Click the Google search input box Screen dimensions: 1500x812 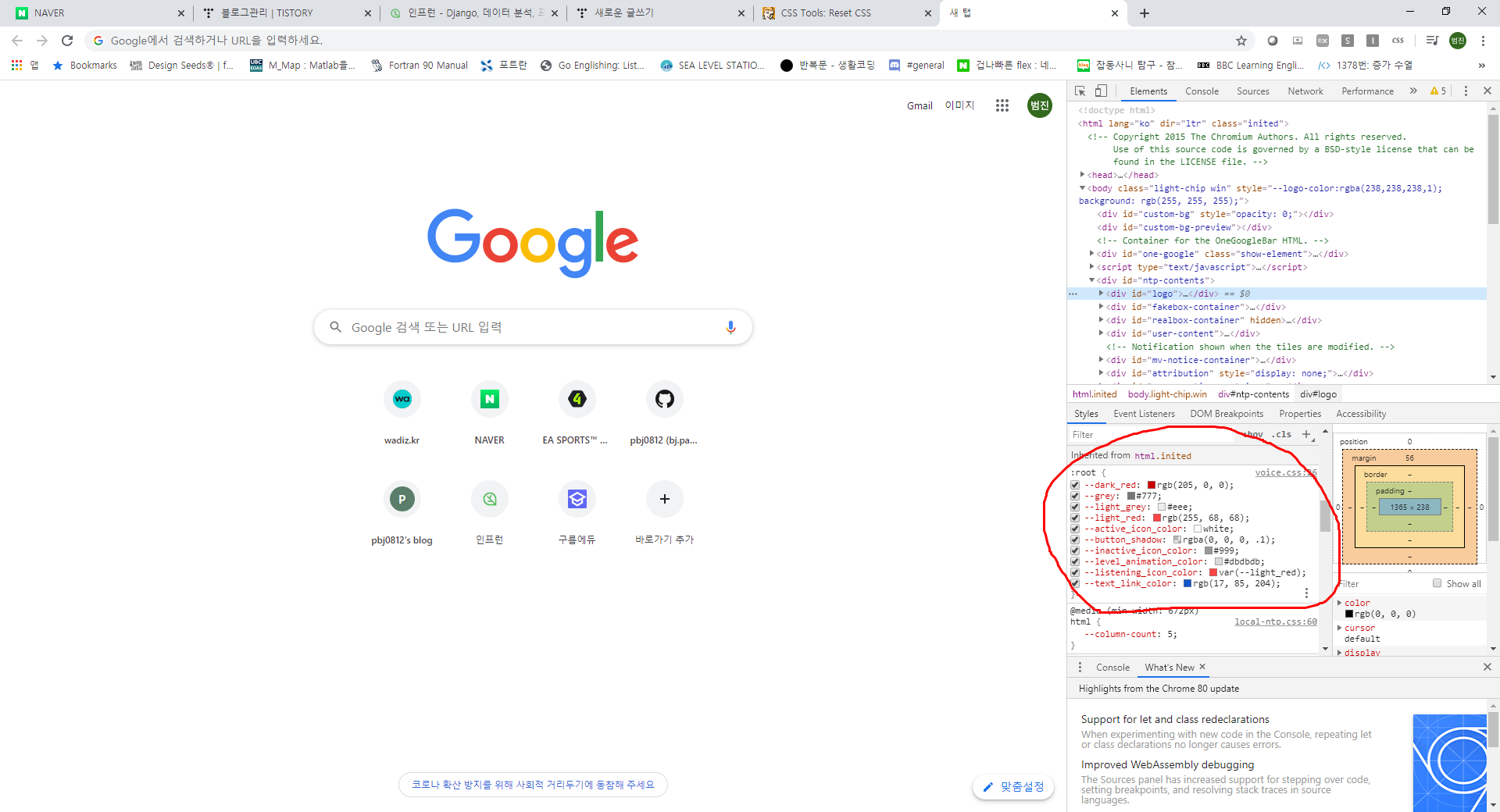pos(533,327)
